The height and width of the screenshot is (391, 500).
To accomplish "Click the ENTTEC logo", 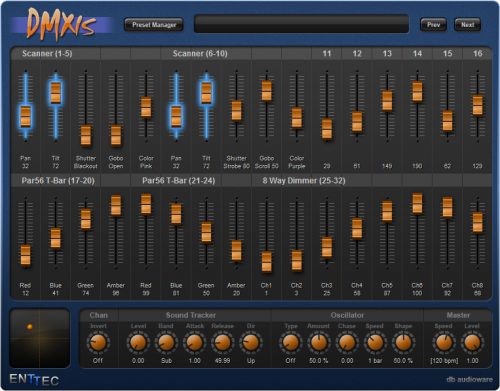I will click(x=34, y=380).
